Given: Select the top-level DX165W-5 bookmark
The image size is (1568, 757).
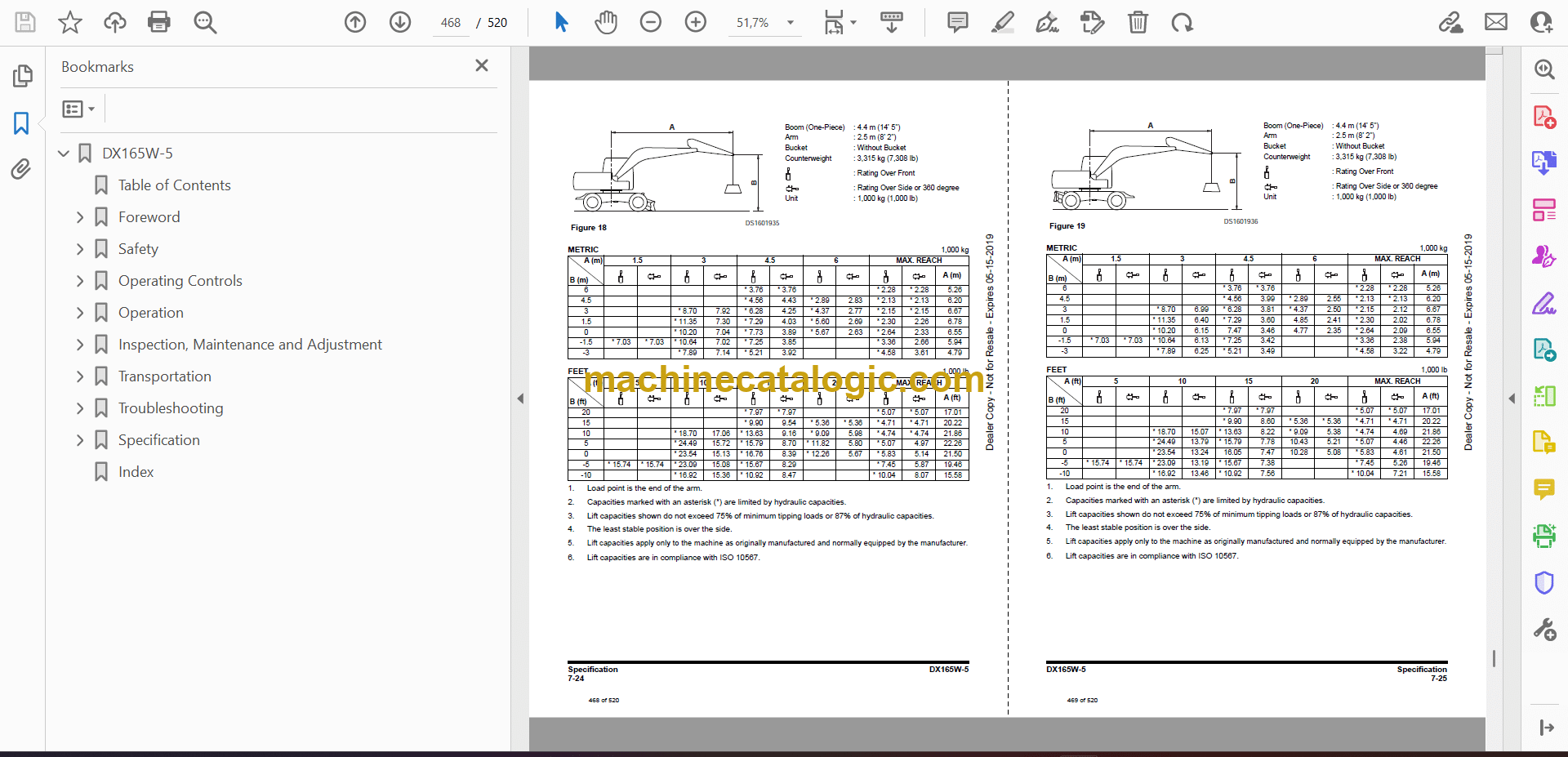Looking at the screenshot, I should [137, 154].
